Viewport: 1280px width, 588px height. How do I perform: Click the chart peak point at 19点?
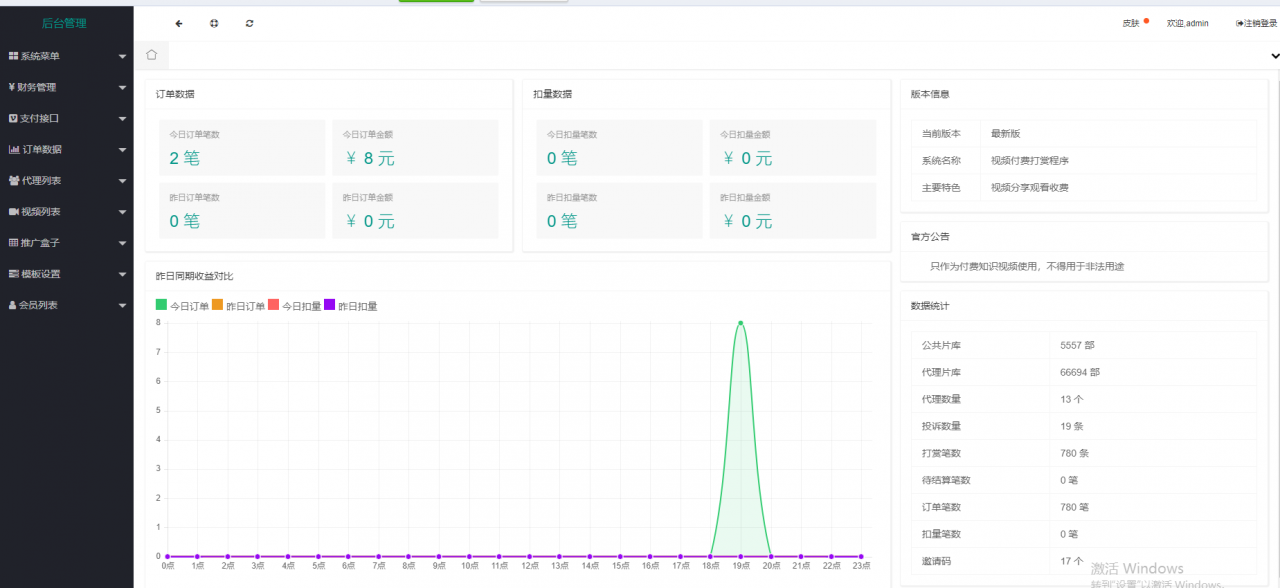pos(740,323)
